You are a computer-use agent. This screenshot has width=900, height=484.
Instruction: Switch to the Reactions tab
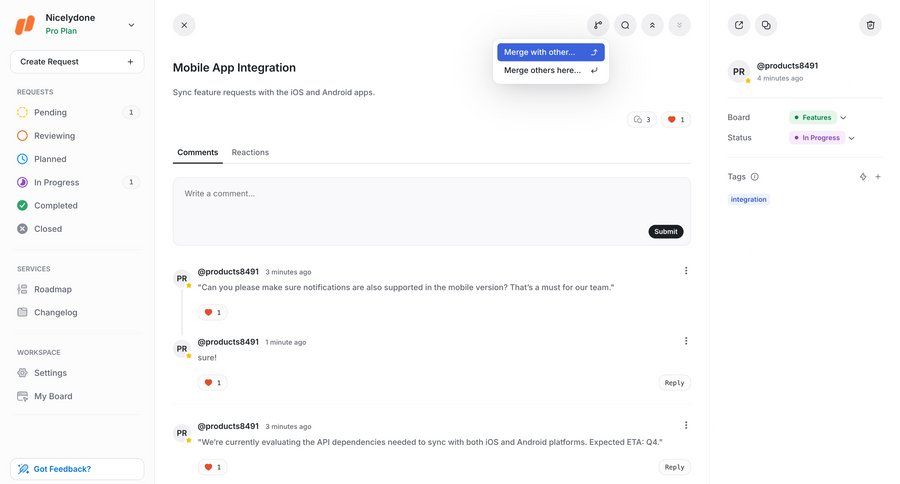(250, 152)
